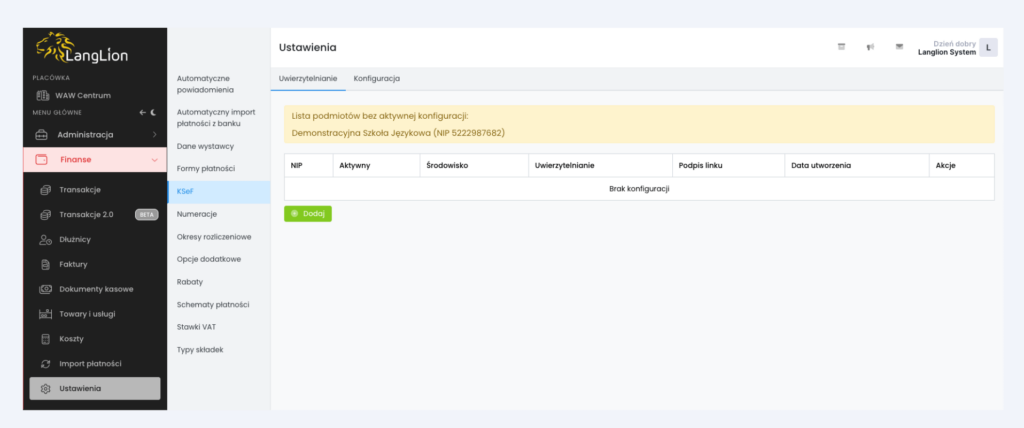Screen dimensions: 1024x428
Task: Click the Brak konfiguracji empty row
Action: click(x=639, y=189)
